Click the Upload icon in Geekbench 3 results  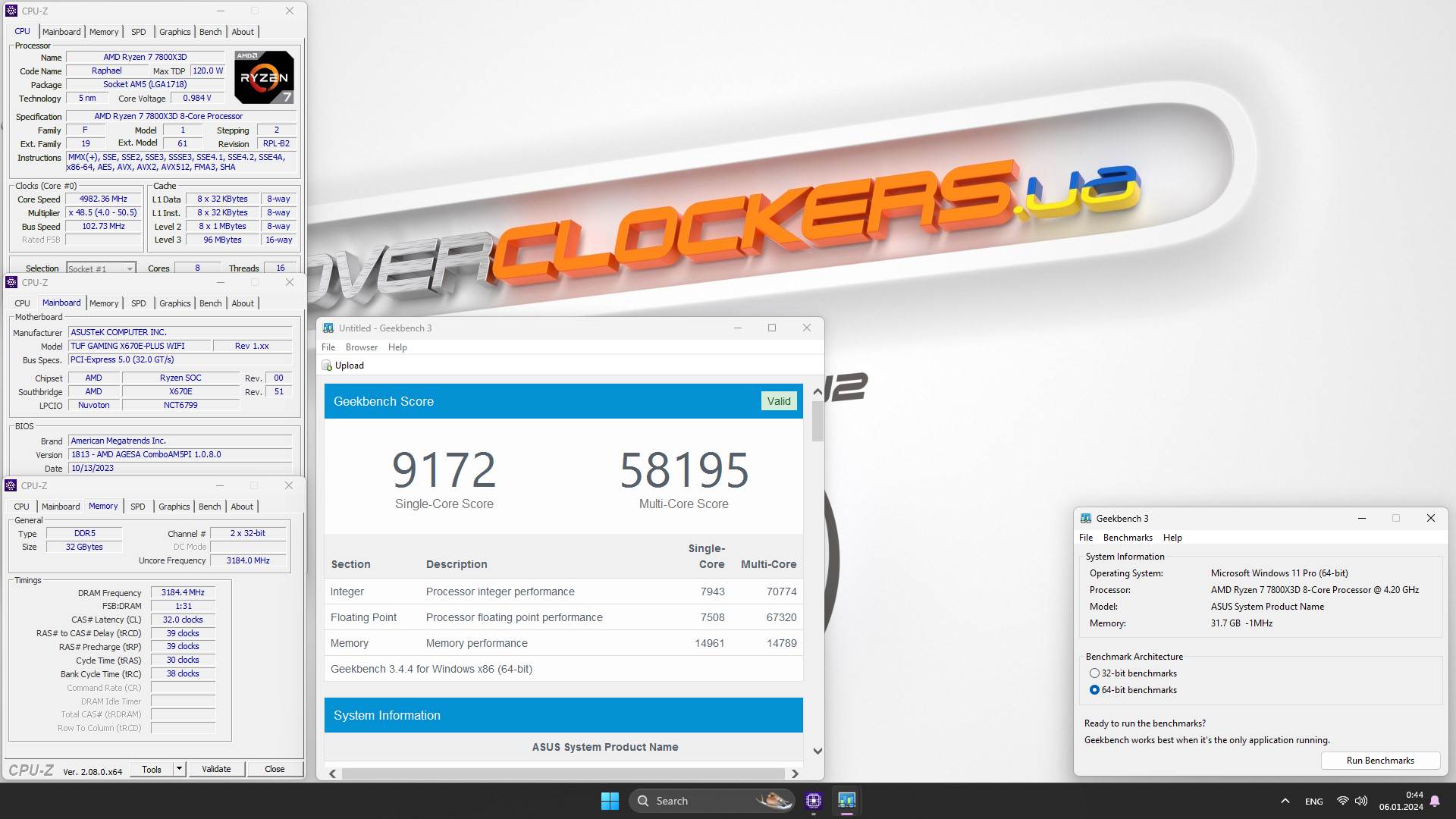[328, 366]
